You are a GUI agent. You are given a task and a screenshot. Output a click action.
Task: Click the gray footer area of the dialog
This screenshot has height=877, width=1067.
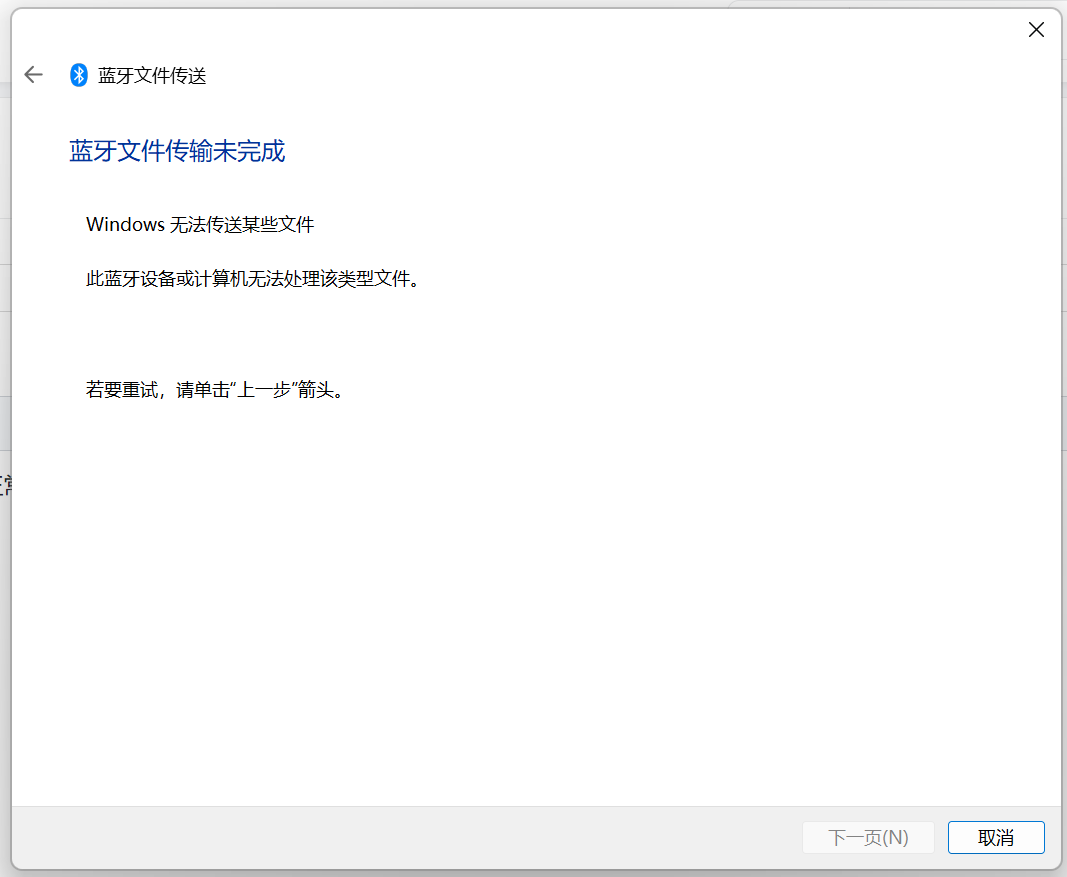pyautogui.click(x=400, y=837)
